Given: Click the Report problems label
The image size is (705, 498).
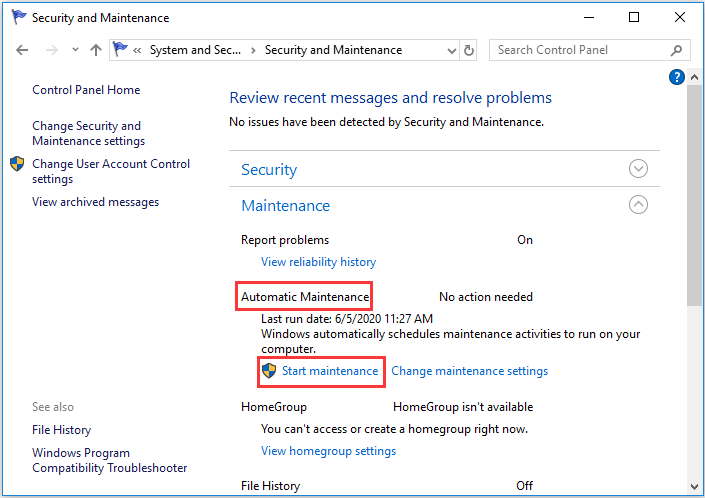Looking at the screenshot, I should coord(285,240).
